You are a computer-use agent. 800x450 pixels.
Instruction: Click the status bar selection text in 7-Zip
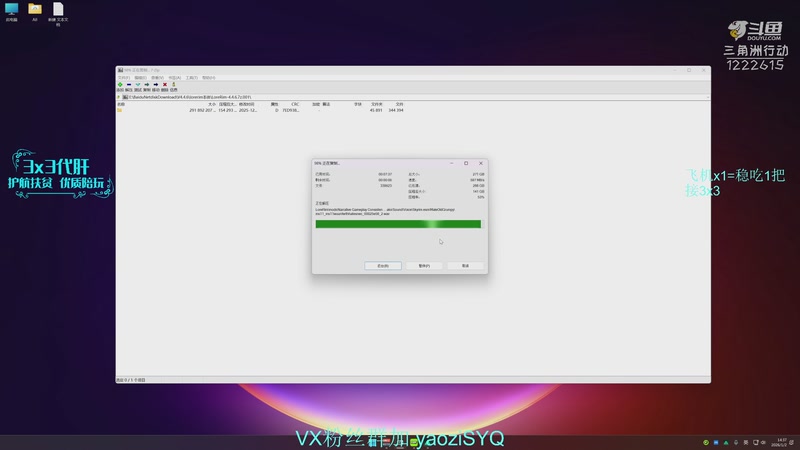[131, 380]
